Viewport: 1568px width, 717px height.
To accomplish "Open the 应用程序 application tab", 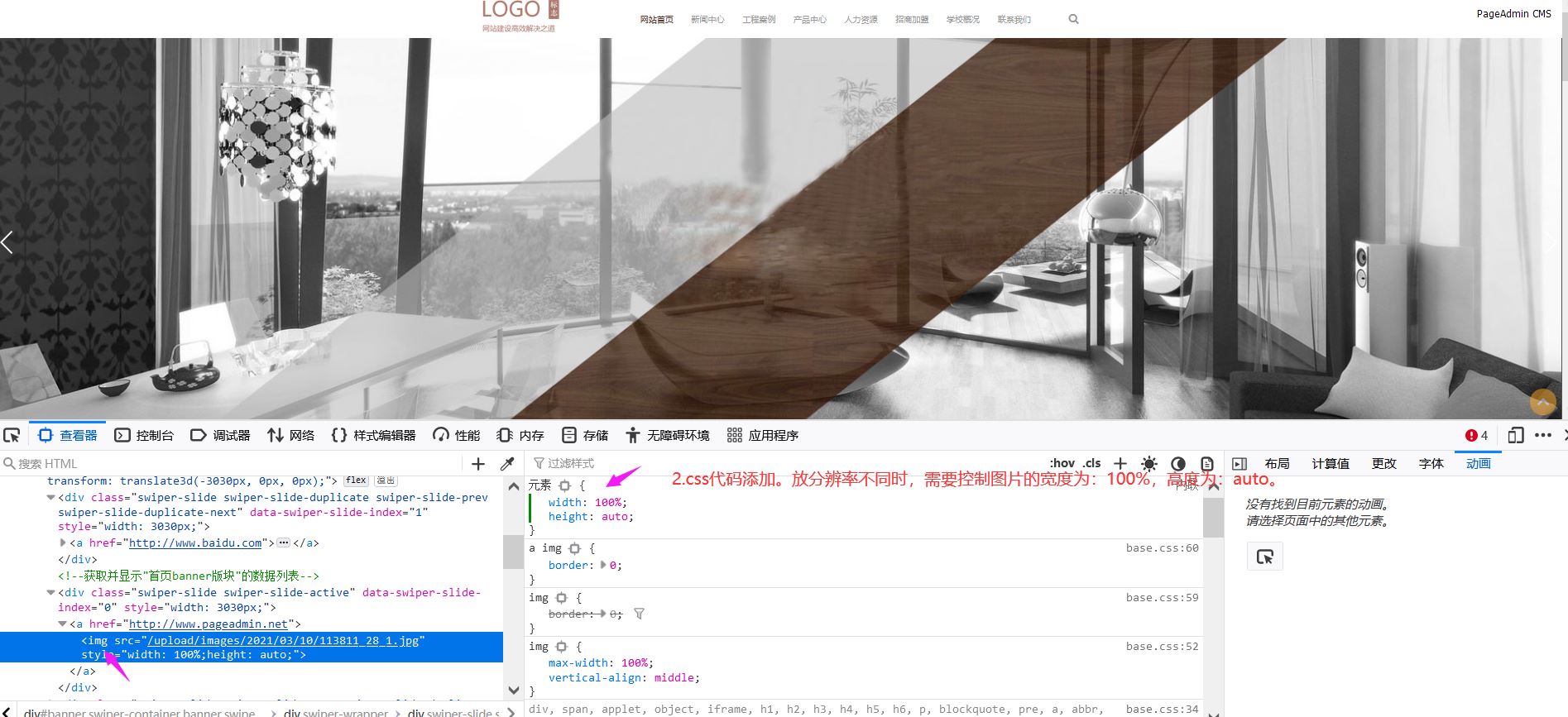I will click(x=763, y=435).
